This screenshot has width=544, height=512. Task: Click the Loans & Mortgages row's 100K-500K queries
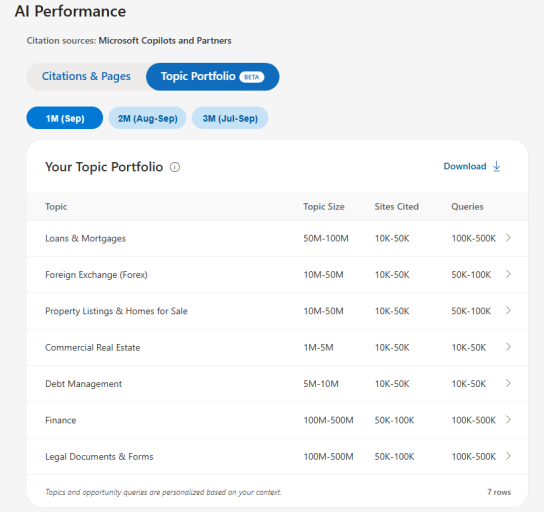pyautogui.click(x=474, y=239)
